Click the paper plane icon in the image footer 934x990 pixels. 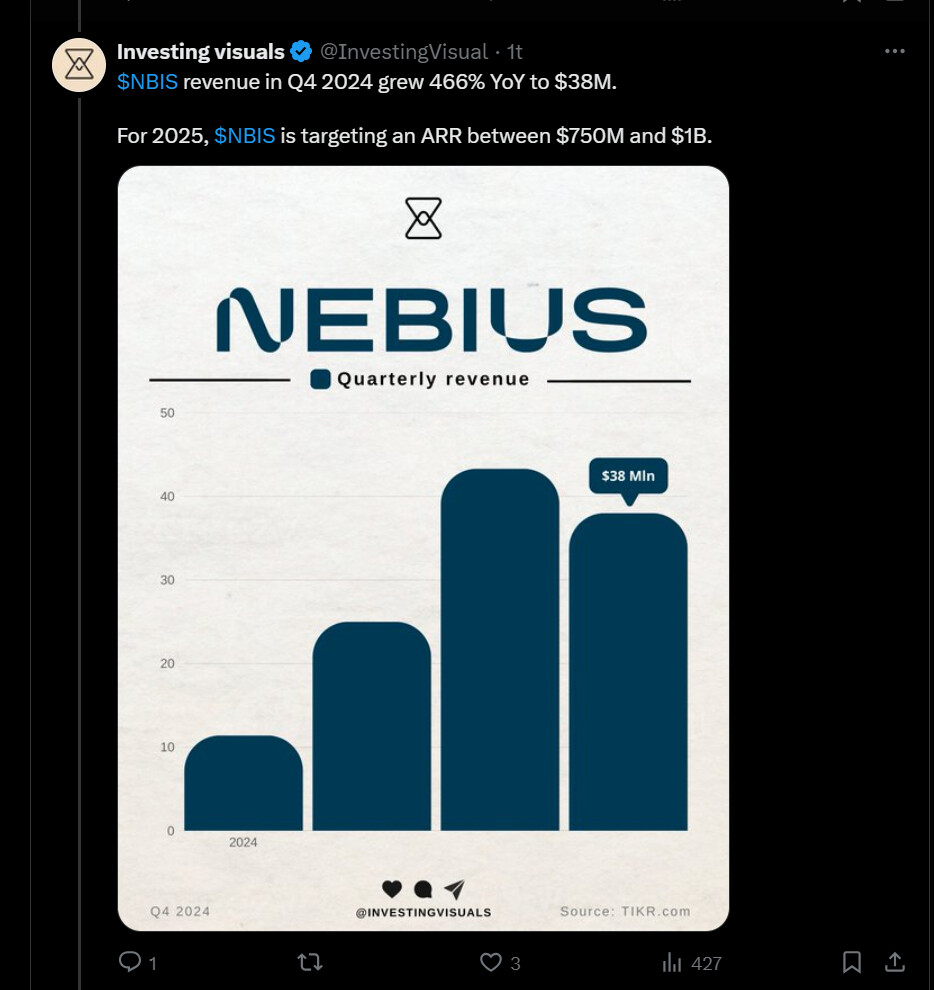pyautogui.click(x=454, y=888)
